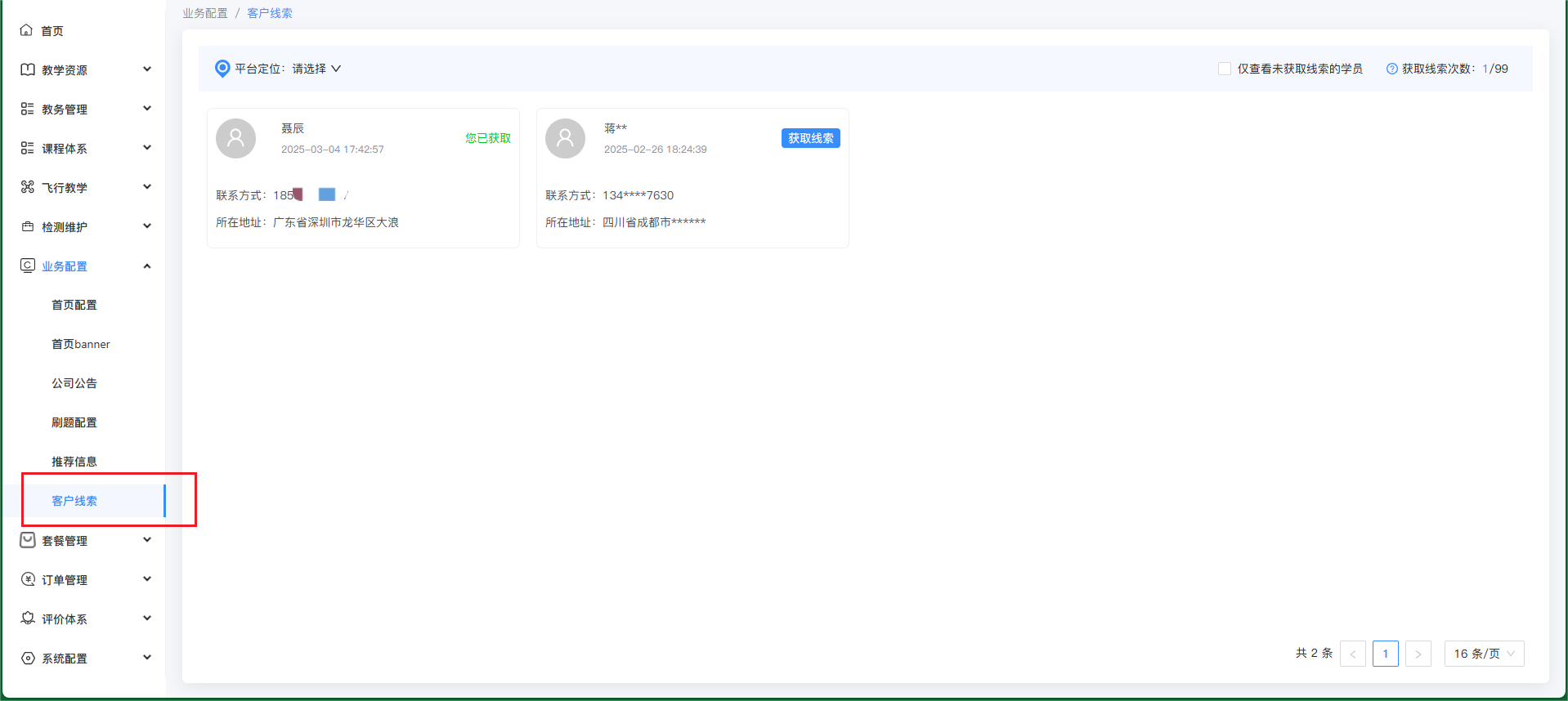Open the 平台定位 请选择 dropdown
Screen dimensions: 1568x701
[317, 69]
